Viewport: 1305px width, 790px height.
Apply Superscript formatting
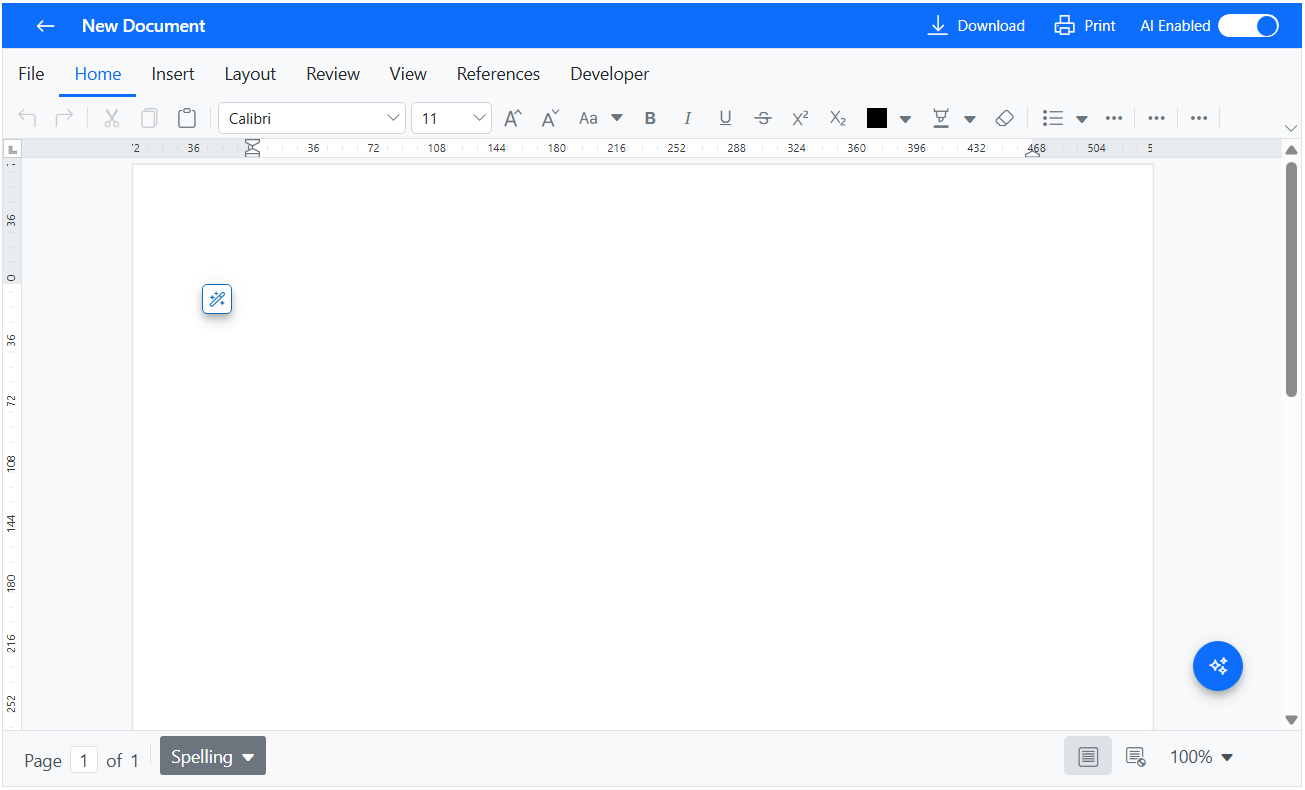tap(800, 118)
